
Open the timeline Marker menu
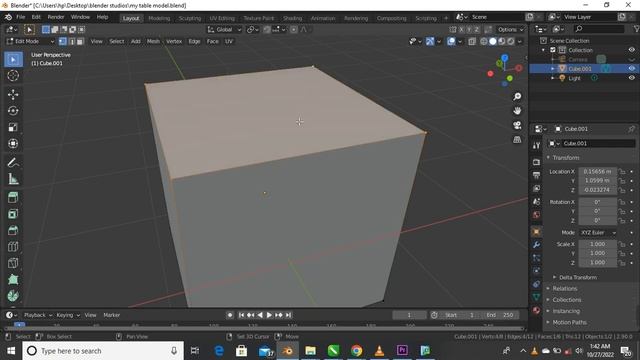pos(111,315)
